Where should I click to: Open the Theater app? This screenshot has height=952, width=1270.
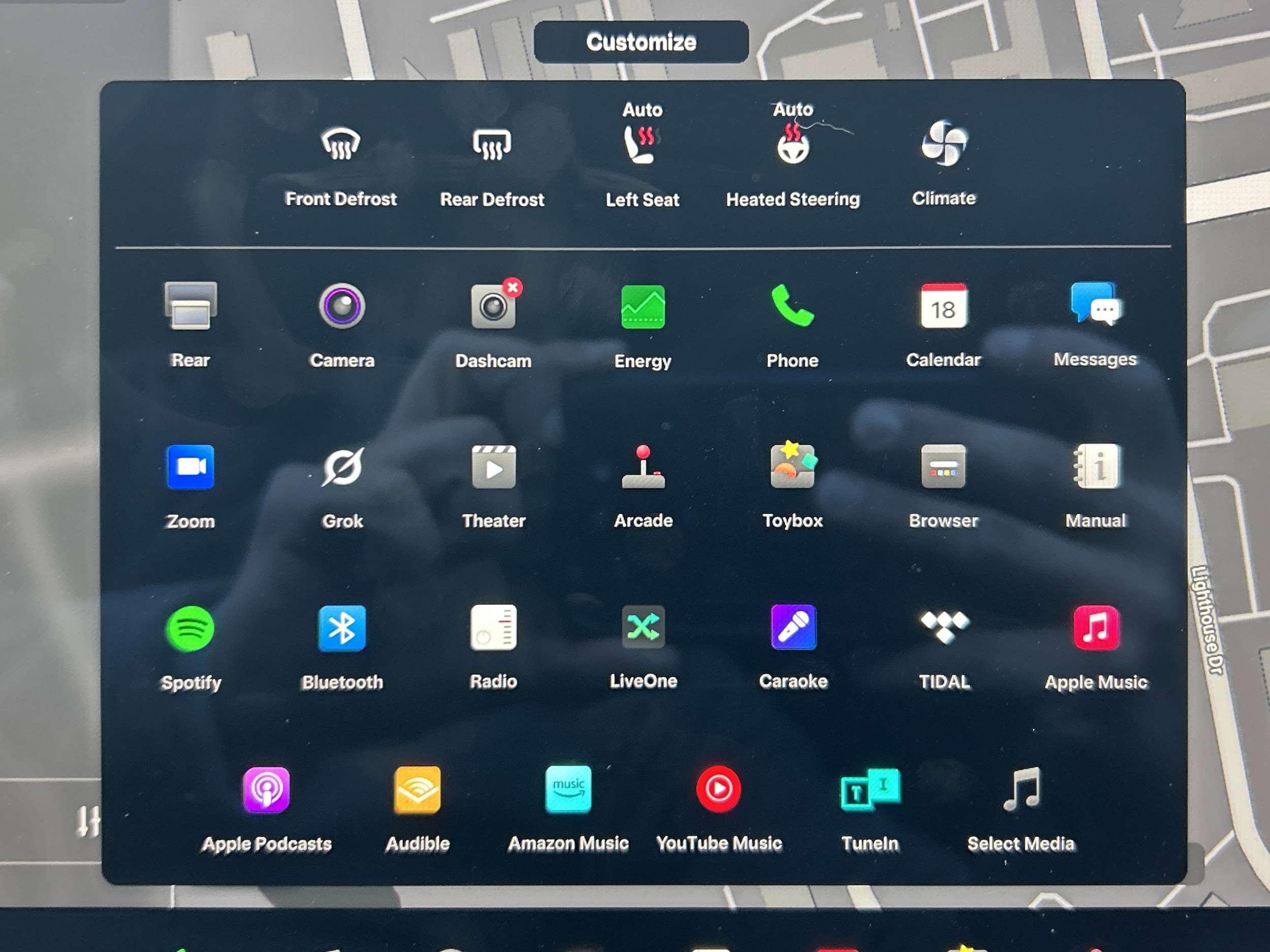click(493, 467)
